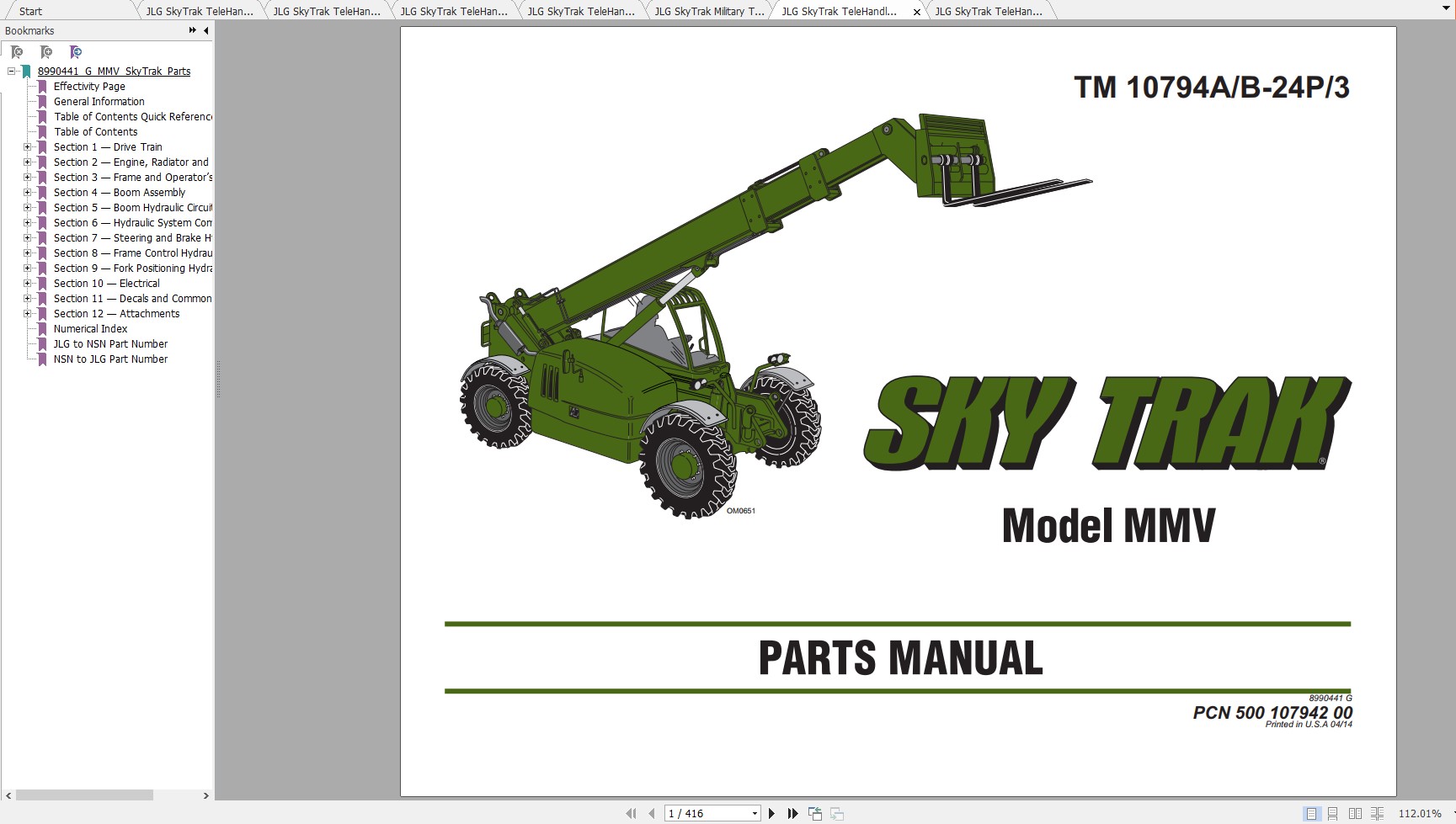
Task: Click the telehandler illustration on the page
Action: pyautogui.click(x=775, y=316)
